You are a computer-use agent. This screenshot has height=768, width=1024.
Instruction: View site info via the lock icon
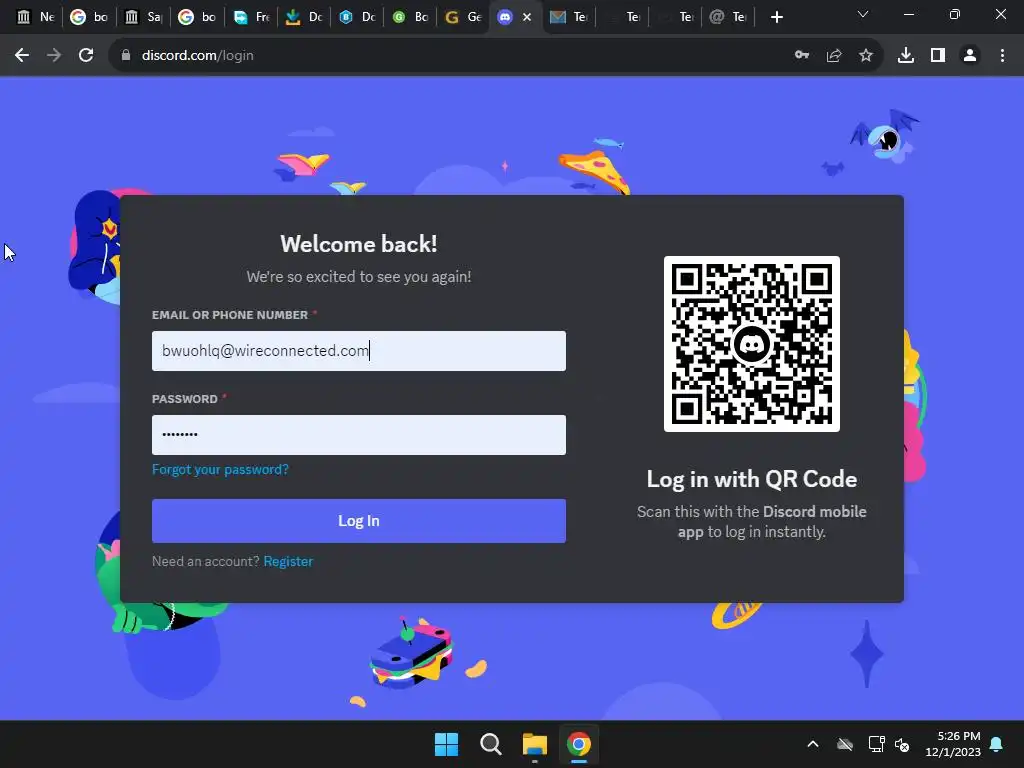(126, 56)
